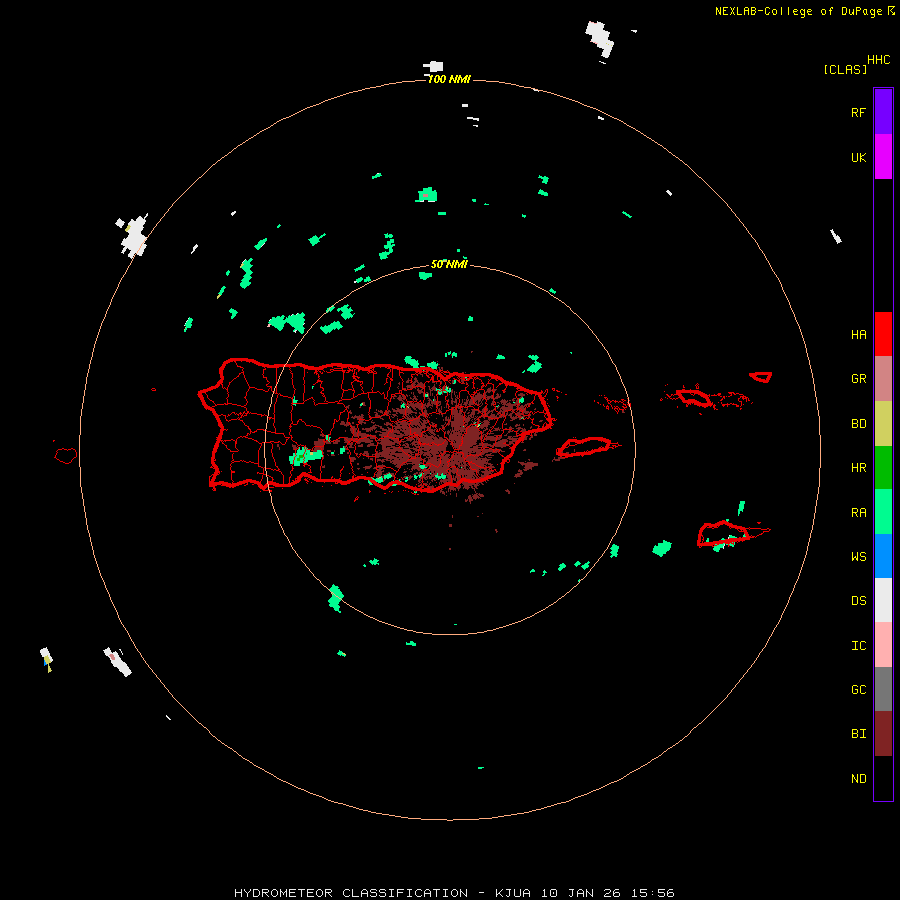Select the IC light pink legend swatch

pos(883,645)
